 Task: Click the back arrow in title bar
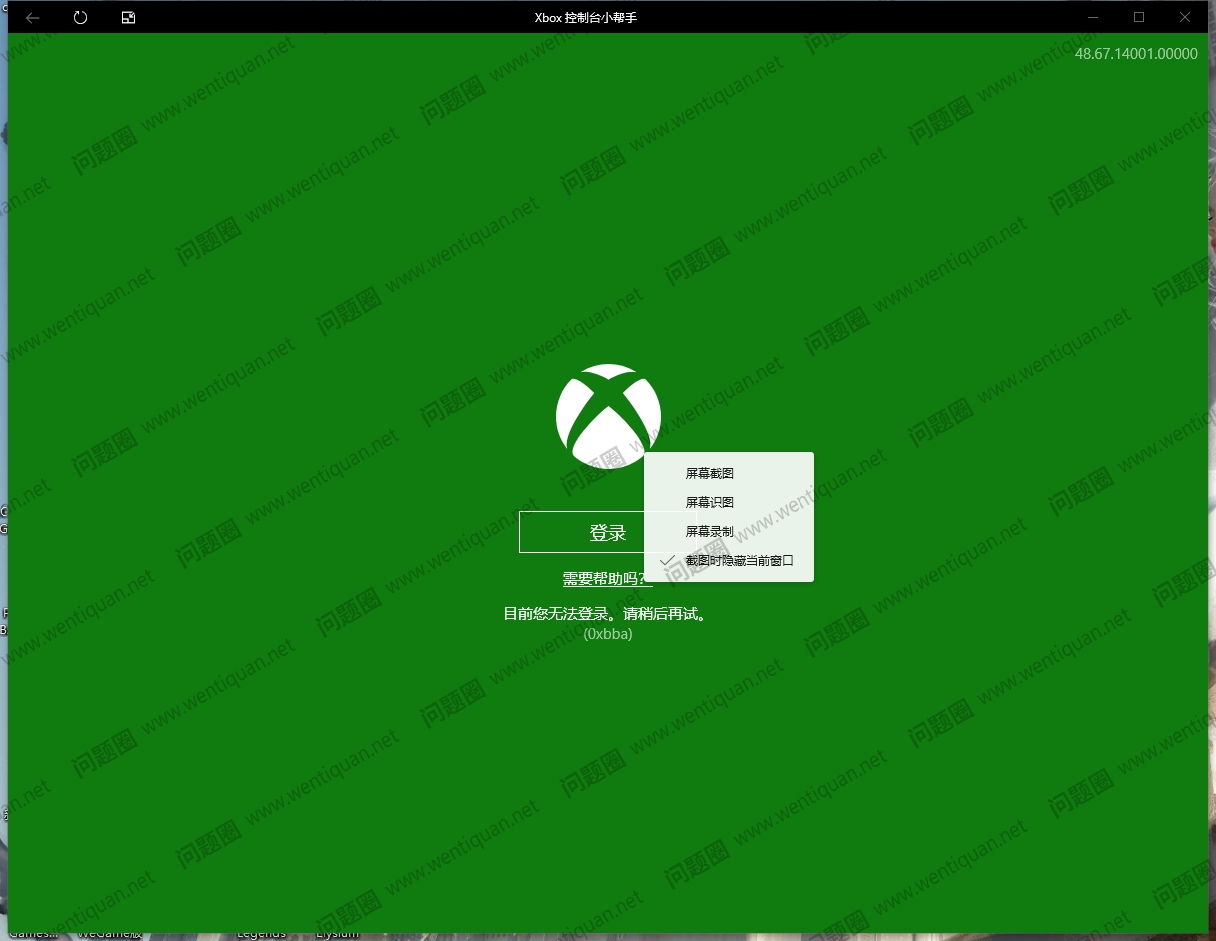[33, 17]
